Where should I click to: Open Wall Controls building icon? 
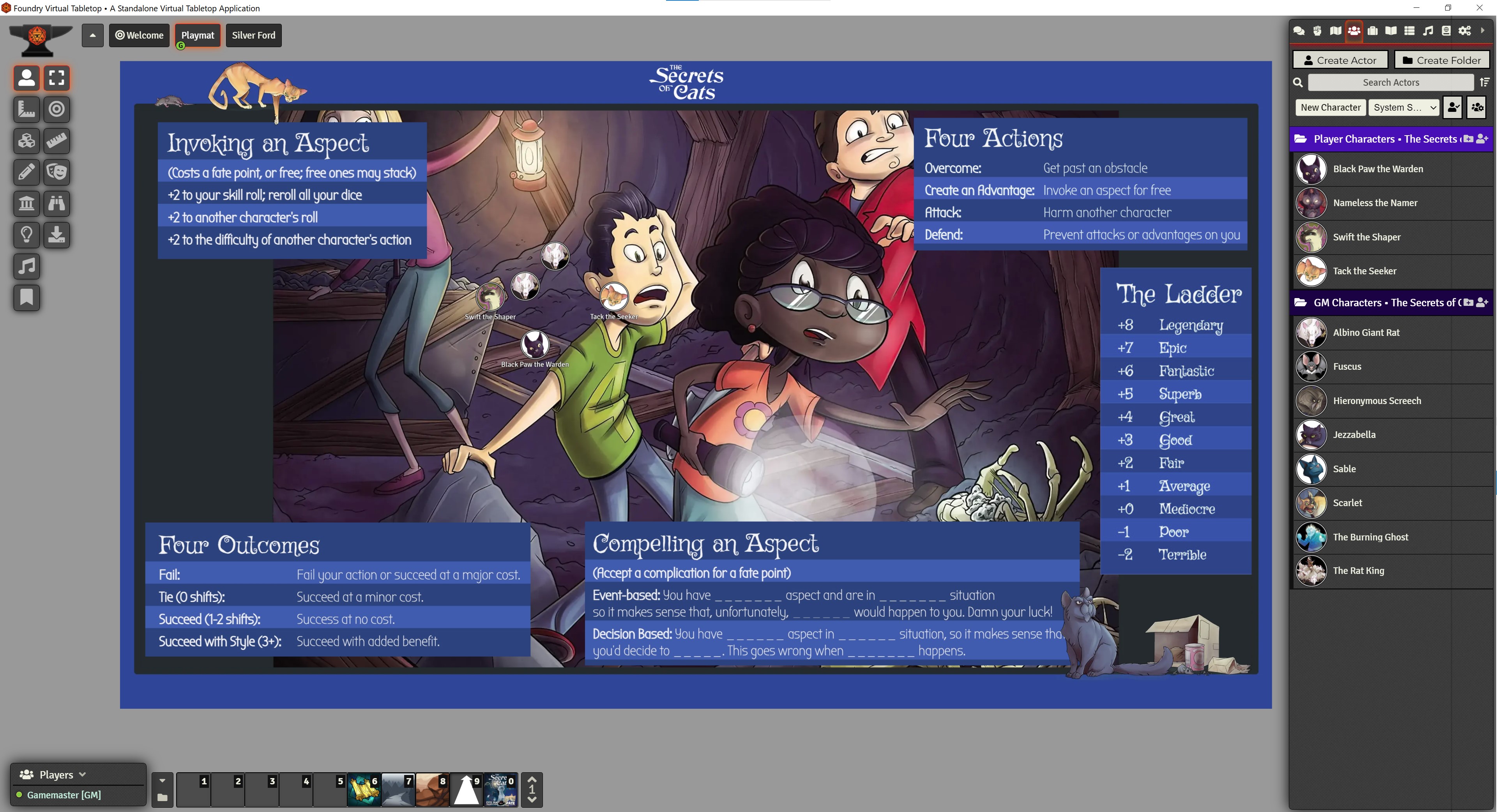(26, 203)
